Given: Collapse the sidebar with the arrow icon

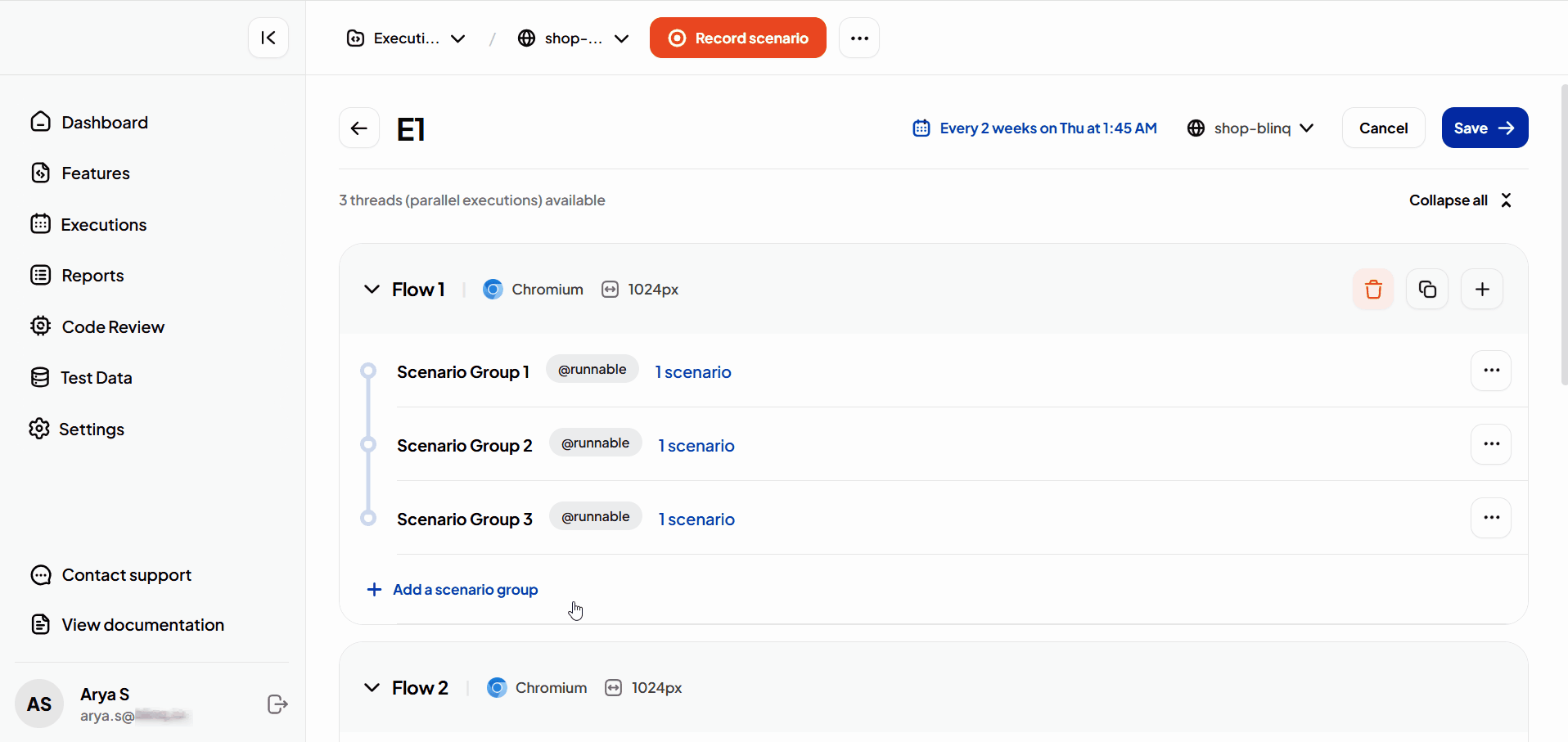Looking at the screenshot, I should 268,38.
